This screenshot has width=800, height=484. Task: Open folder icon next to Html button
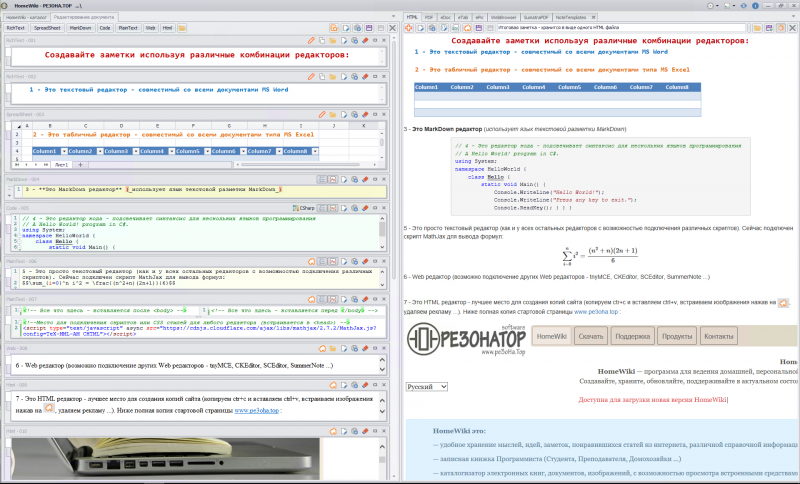(182, 28)
